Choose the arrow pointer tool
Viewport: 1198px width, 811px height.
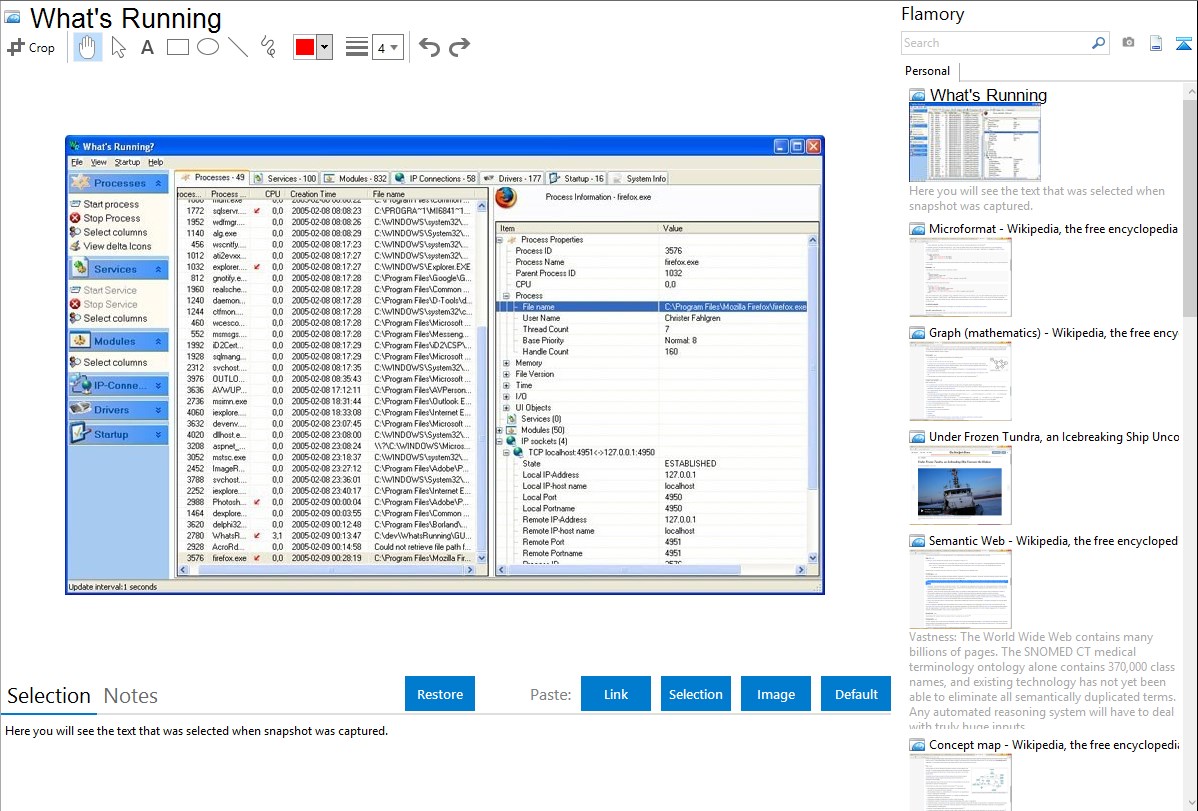click(118, 47)
